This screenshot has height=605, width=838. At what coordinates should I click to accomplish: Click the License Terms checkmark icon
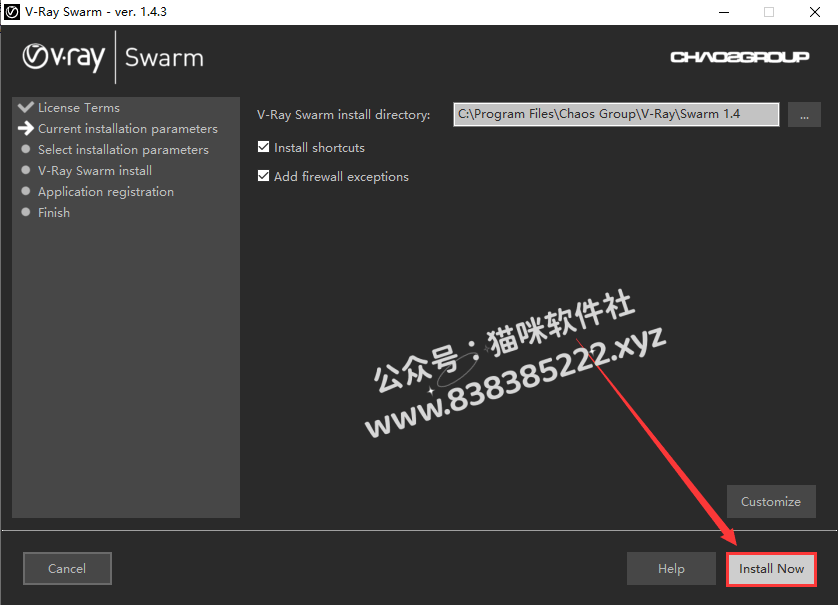[26, 106]
